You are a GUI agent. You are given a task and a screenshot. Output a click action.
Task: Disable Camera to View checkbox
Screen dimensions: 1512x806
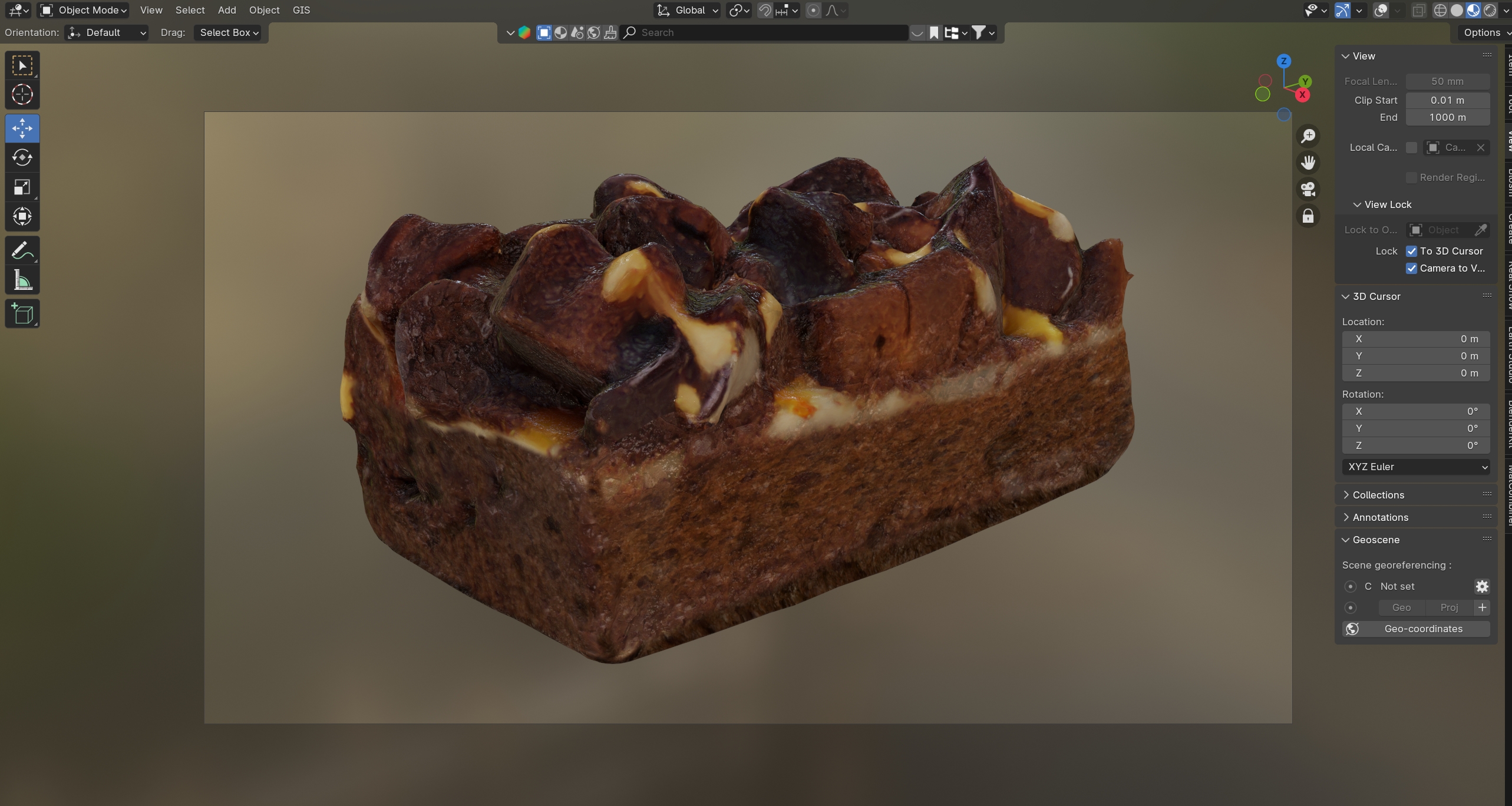(1411, 268)
